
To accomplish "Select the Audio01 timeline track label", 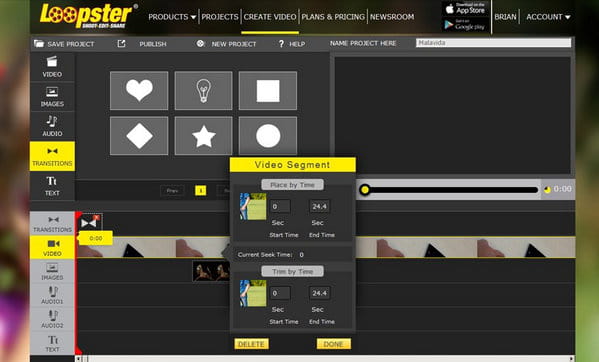I will pos(52,295).
